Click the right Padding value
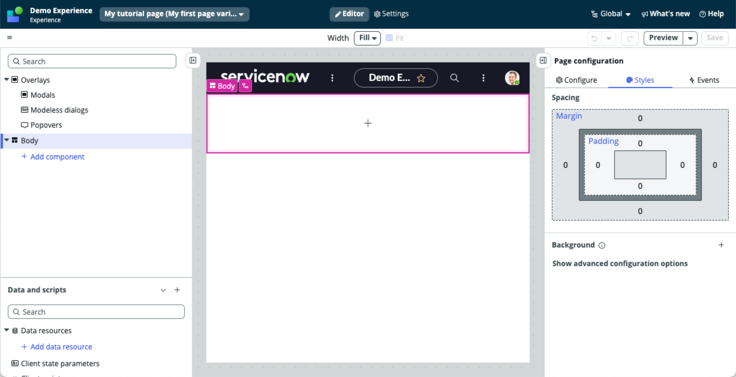 pyautogui.click(x=682, y=165)
